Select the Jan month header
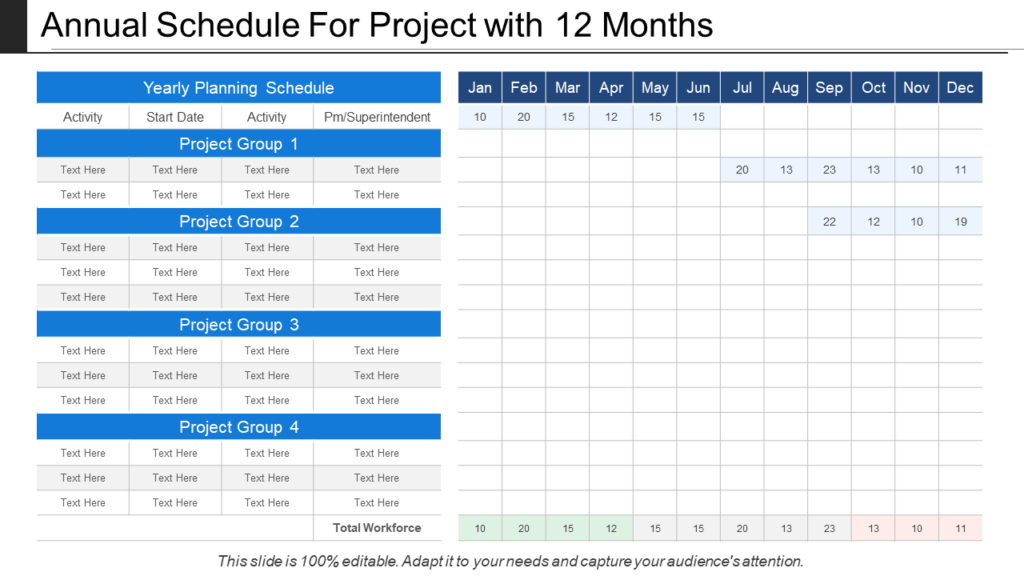 [480, 88]
